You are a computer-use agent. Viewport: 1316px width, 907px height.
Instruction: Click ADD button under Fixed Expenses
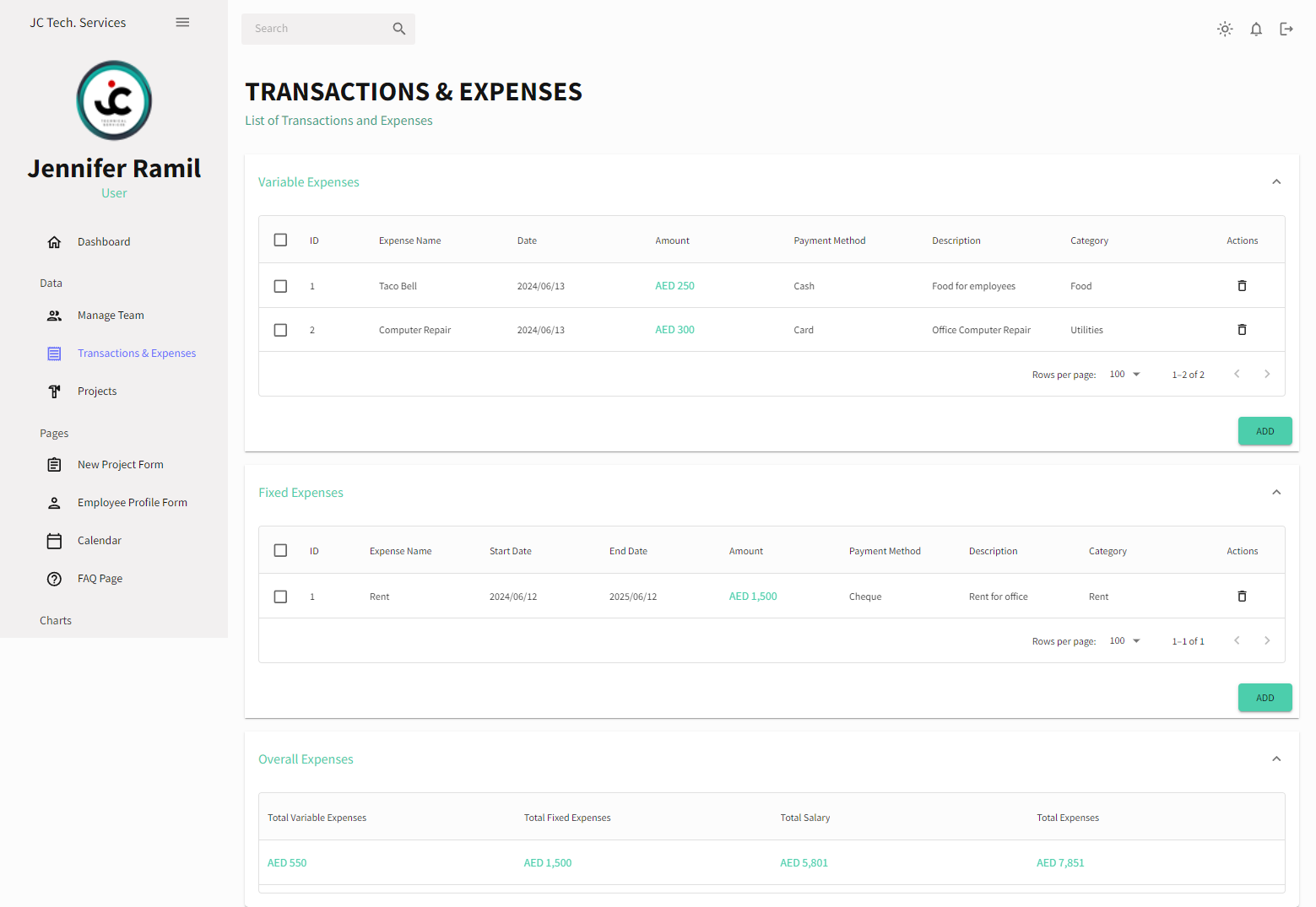coord(1265,698)
